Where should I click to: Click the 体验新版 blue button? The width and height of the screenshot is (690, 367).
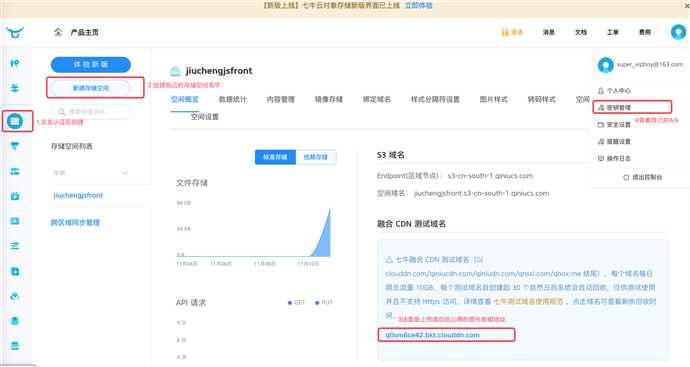click(91, 65)
